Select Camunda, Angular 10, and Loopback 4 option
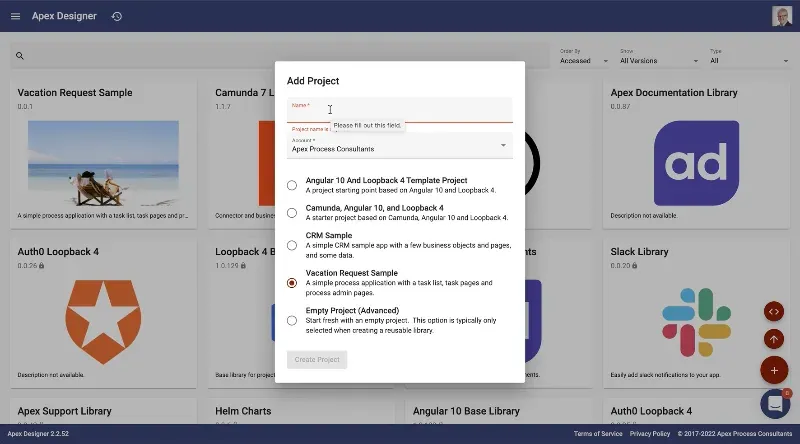This screenshot has width=800, height=444. click(x=291, y=213)
